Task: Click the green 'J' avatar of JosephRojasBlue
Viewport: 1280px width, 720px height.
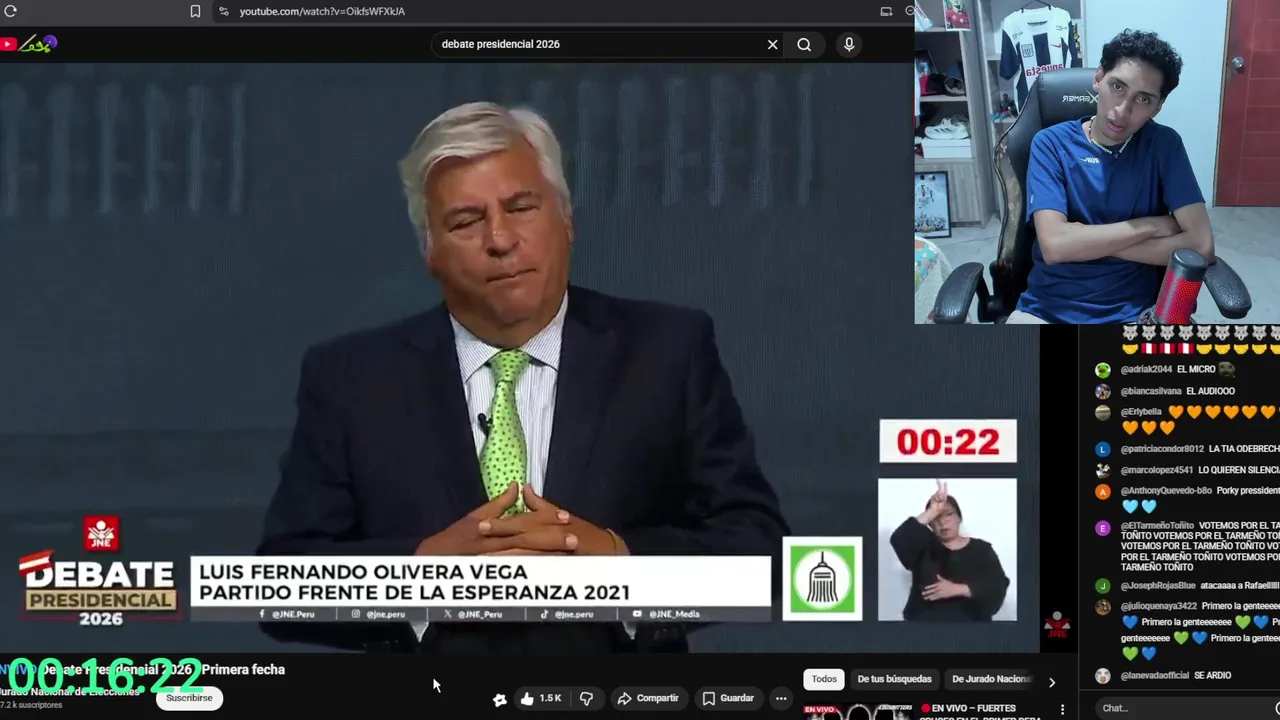Action: click(1102, 586)
